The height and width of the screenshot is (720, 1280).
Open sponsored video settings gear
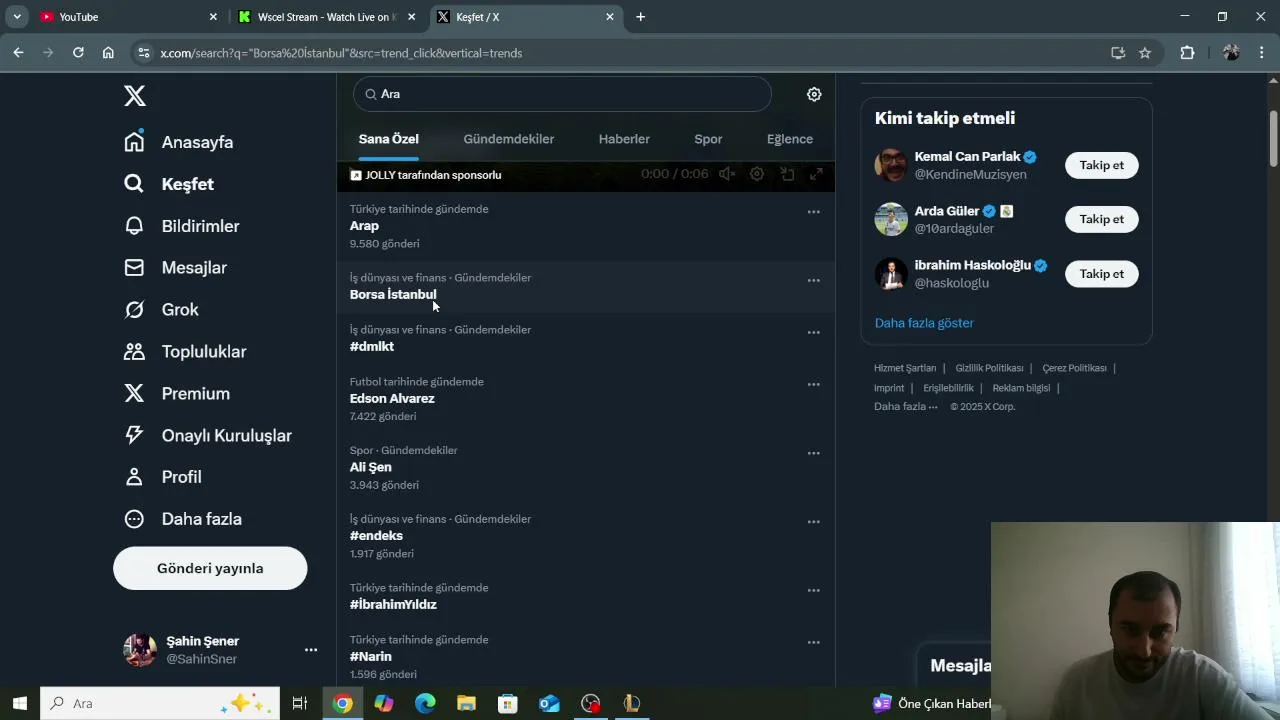757,174
